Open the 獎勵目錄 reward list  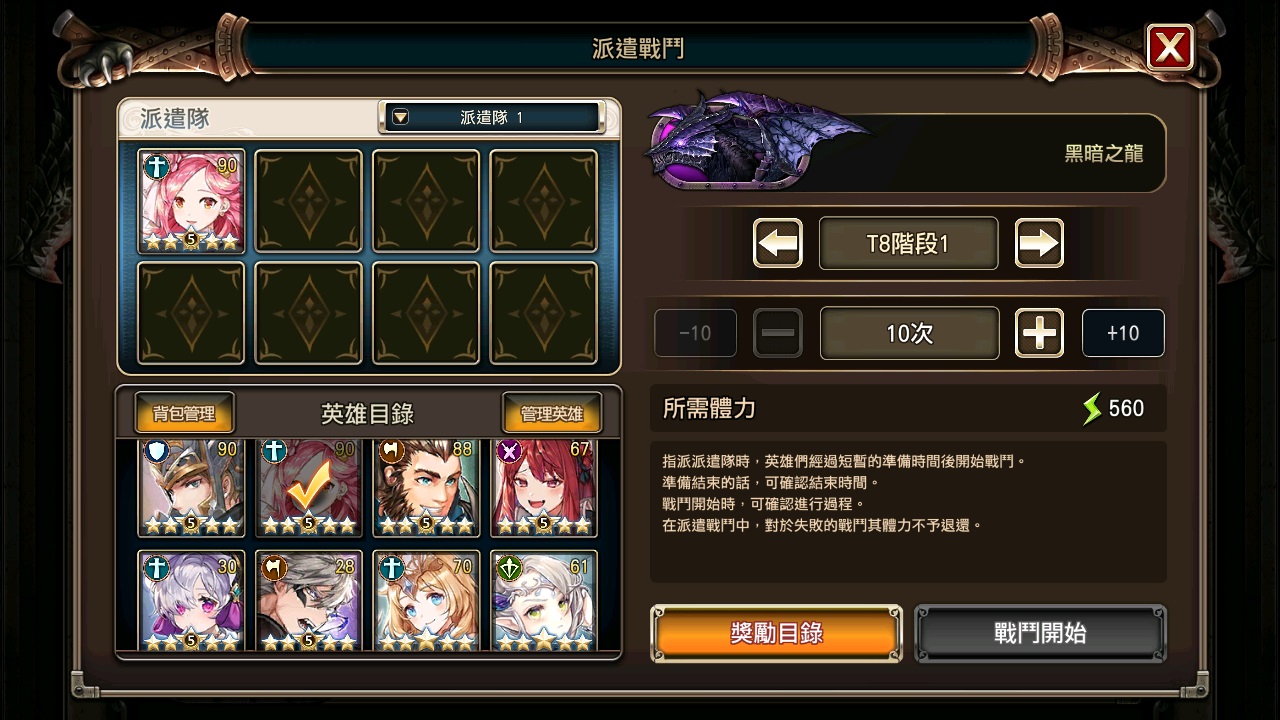tap(776, 633)
